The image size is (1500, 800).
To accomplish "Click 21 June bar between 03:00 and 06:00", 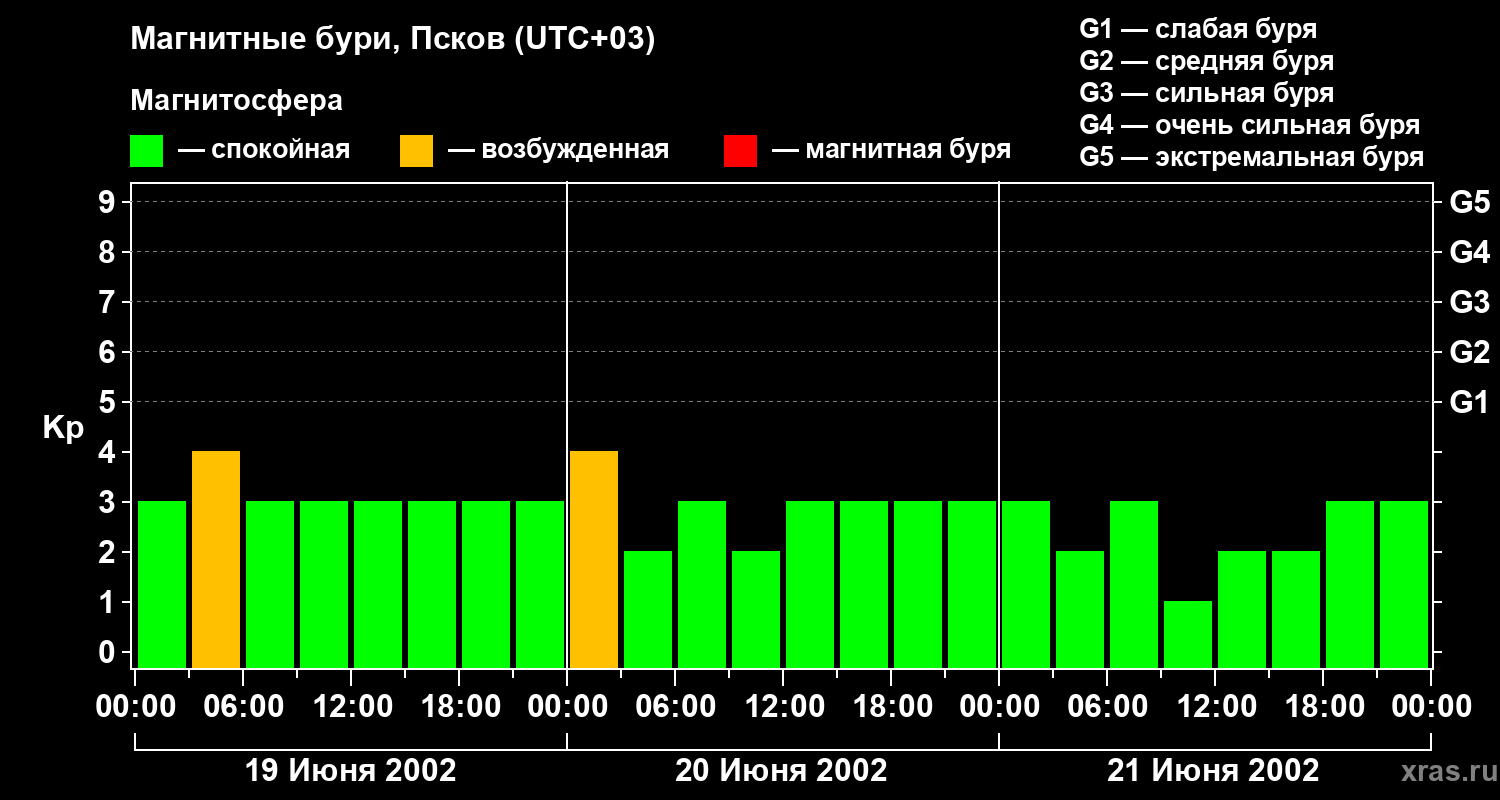I will [x=1080, y=610].
